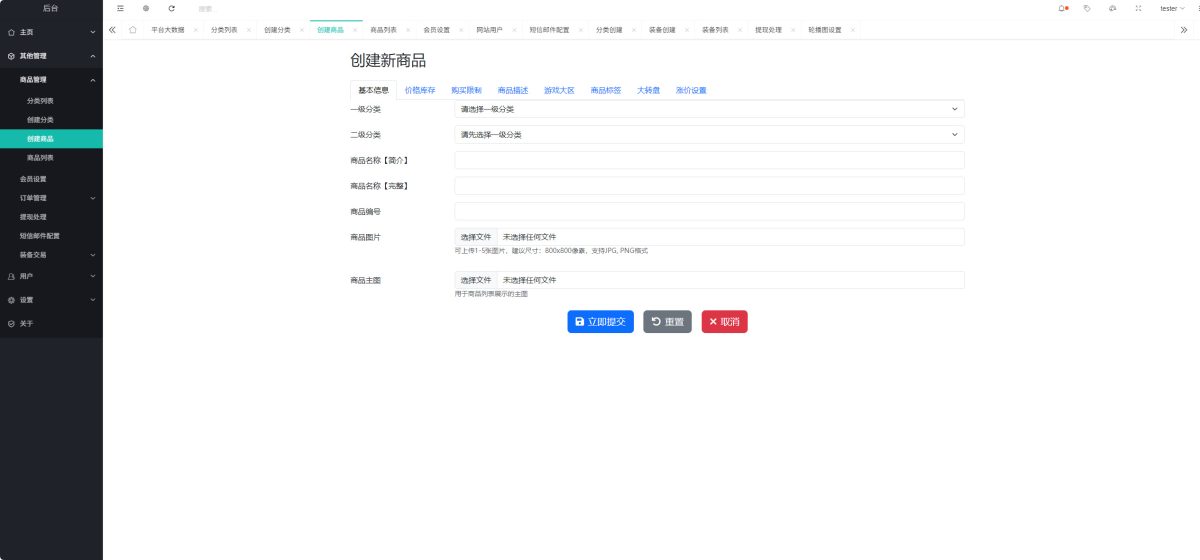Open the 会员设置 page tab
Screen dimensions: 1200x560
pyautogui.click(x=436, y=30)
